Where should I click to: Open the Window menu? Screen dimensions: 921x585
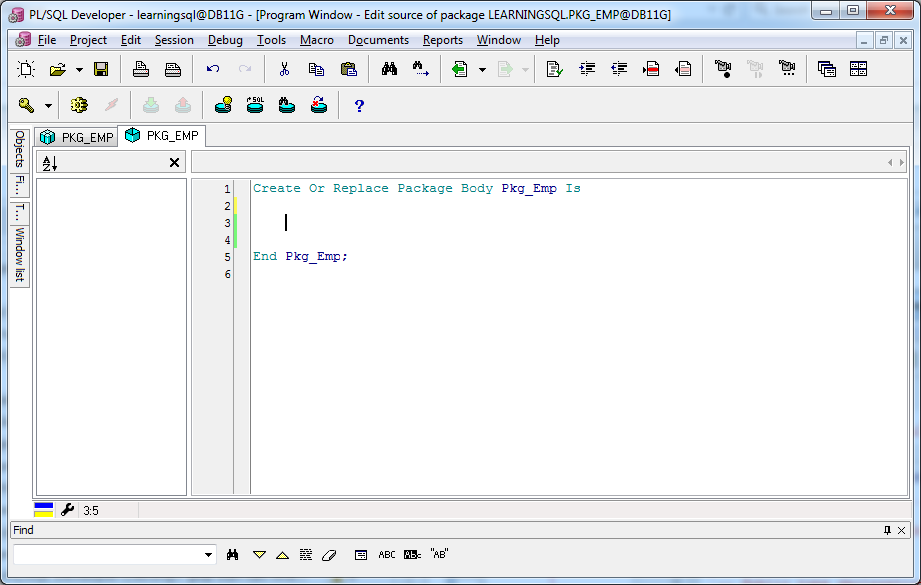pos(499,40)
